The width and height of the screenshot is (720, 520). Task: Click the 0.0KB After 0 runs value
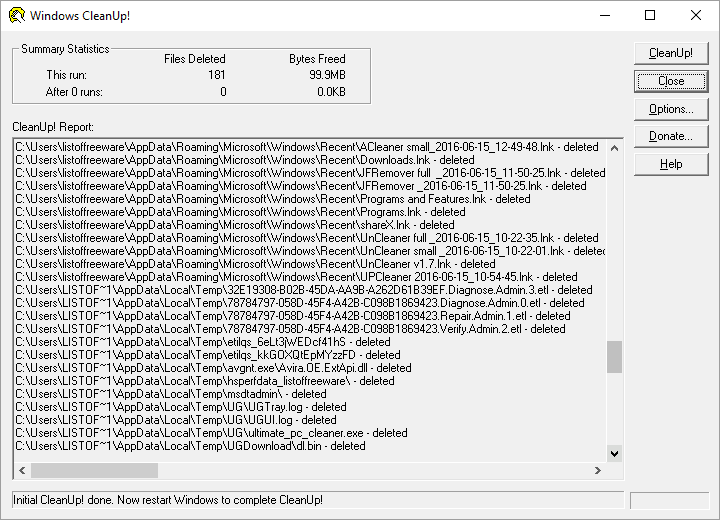[331, 92]
